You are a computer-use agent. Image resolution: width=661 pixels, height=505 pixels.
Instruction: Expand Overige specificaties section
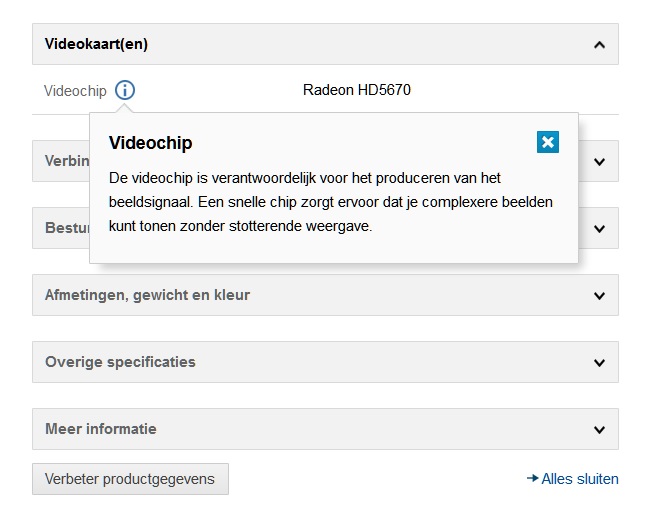(325, 362)
